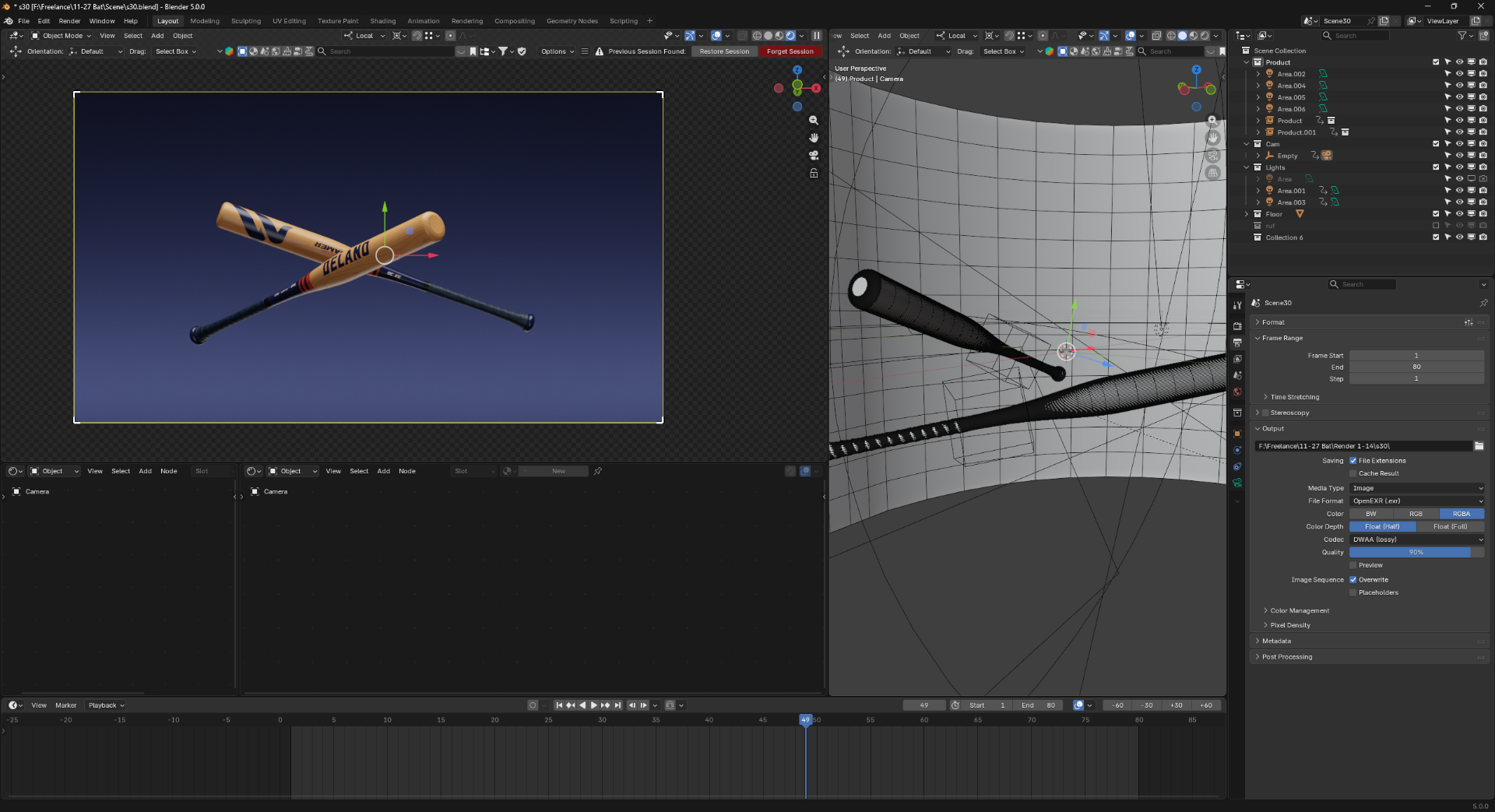Open the Output properties tab

[1237, 343]
